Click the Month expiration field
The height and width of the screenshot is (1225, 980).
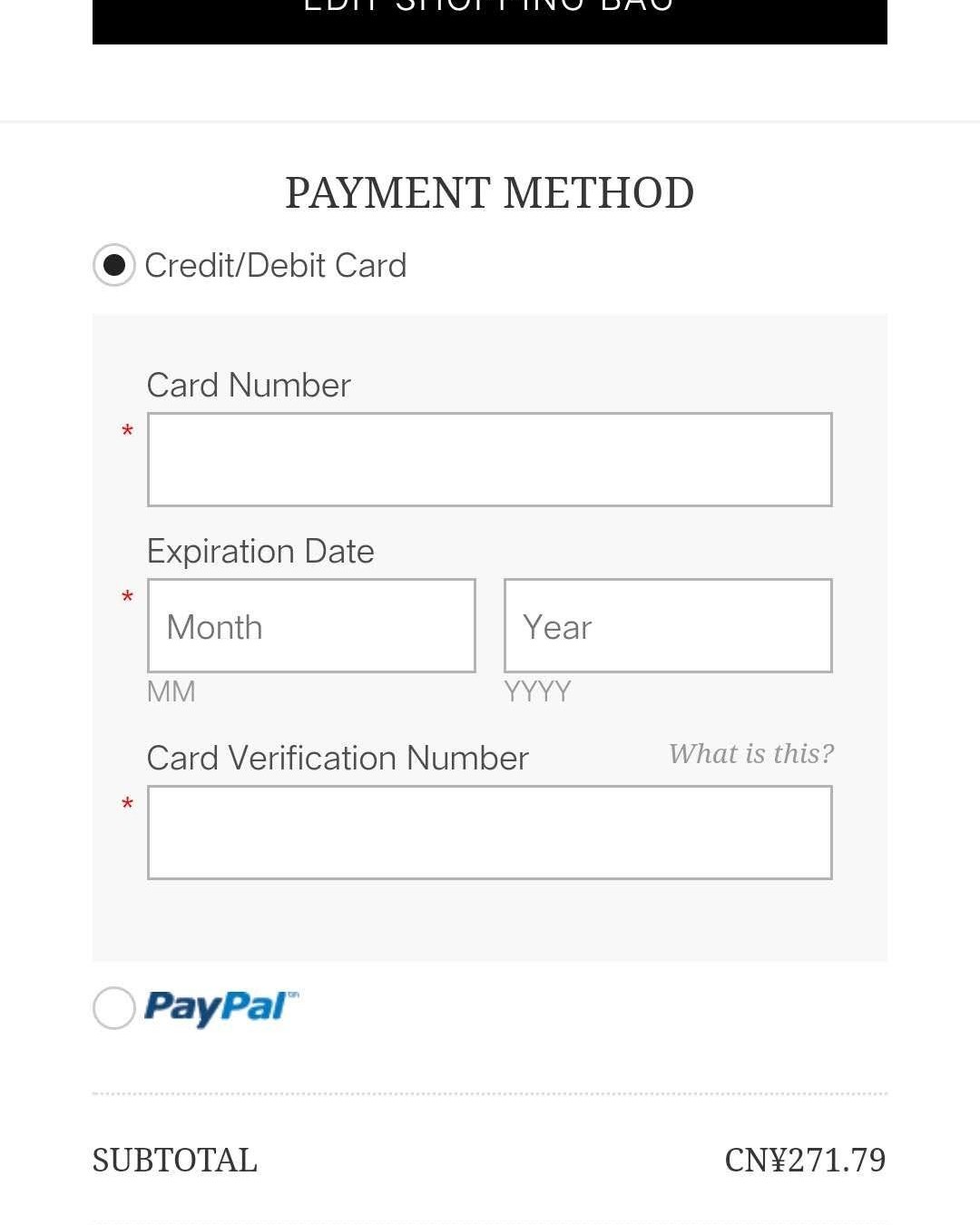[311, 626]
